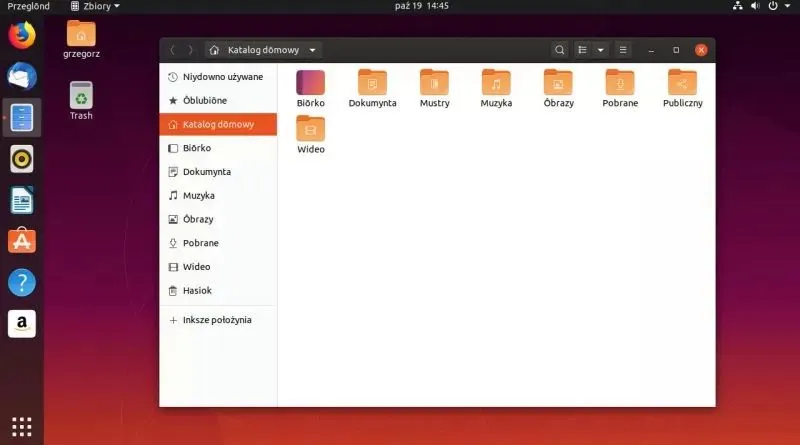Viewport: 800px width, 445px height.
Task: Toggle list view icon in header bar
Action: (582, 50)
